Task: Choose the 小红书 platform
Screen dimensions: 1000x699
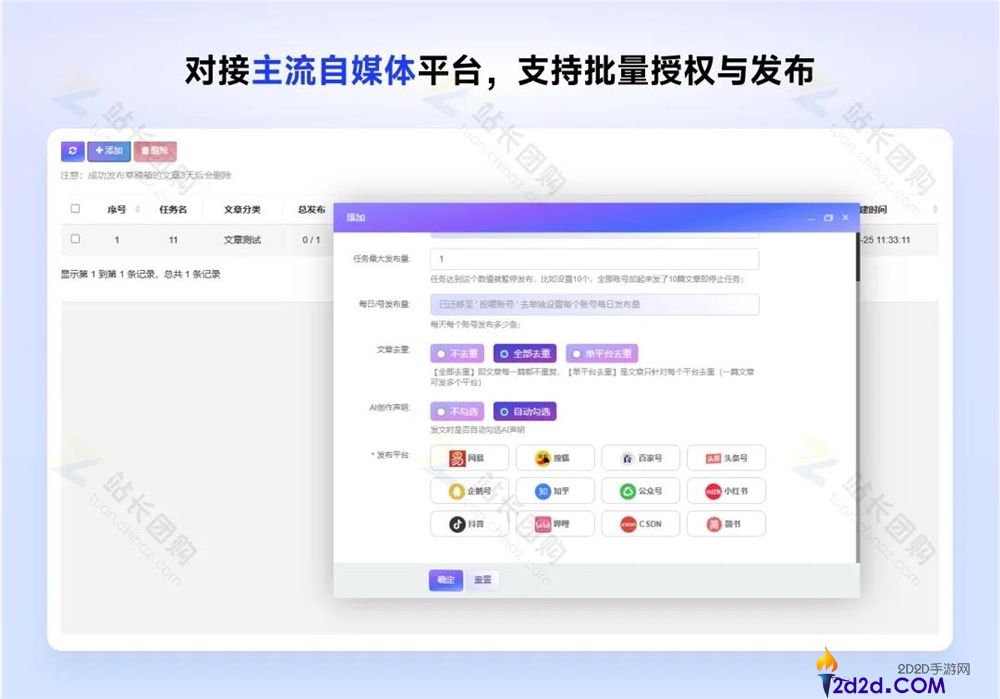Action: tap(726, 491)
